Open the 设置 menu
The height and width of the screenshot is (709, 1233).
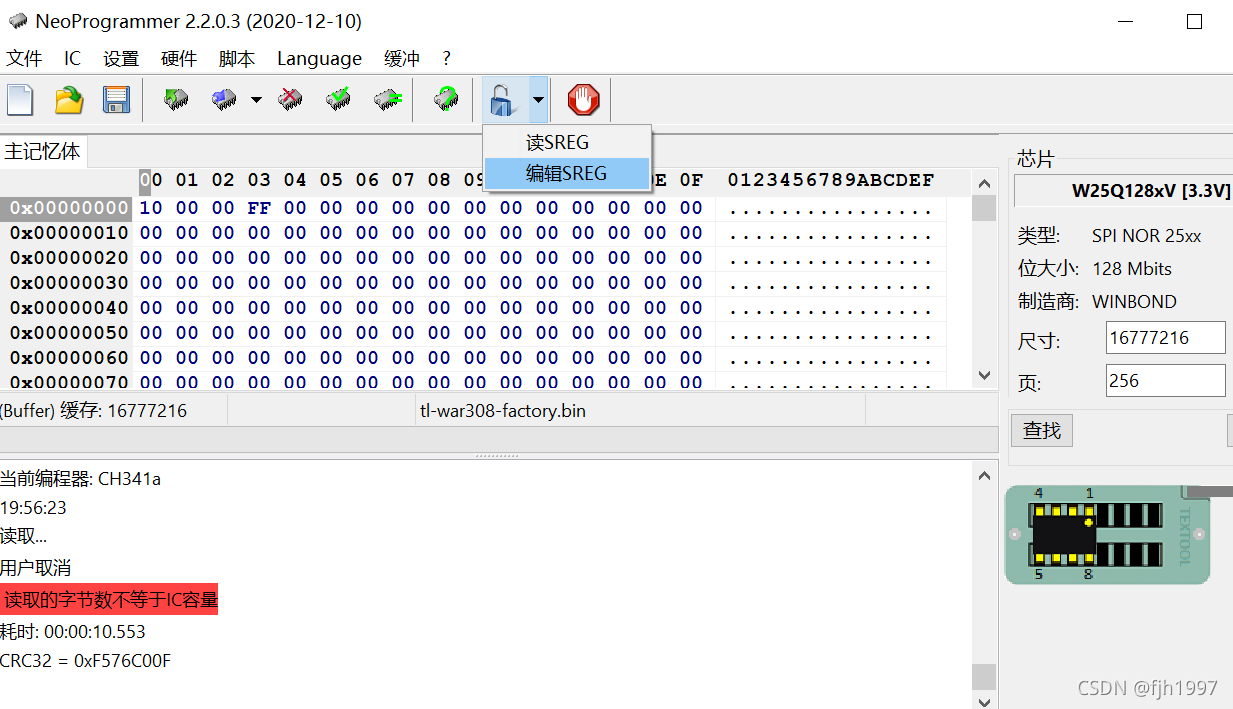(x=121, y=59)
